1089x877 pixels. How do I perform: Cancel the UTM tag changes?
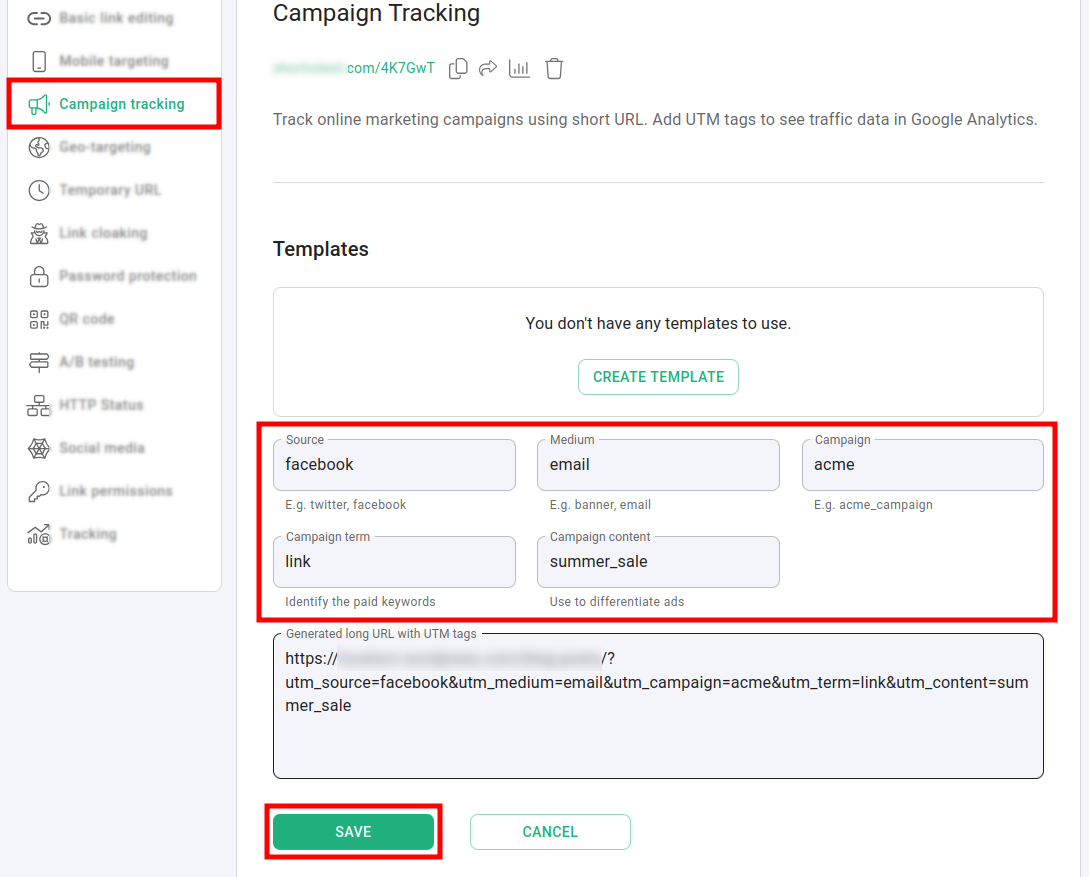coord(550,832)
